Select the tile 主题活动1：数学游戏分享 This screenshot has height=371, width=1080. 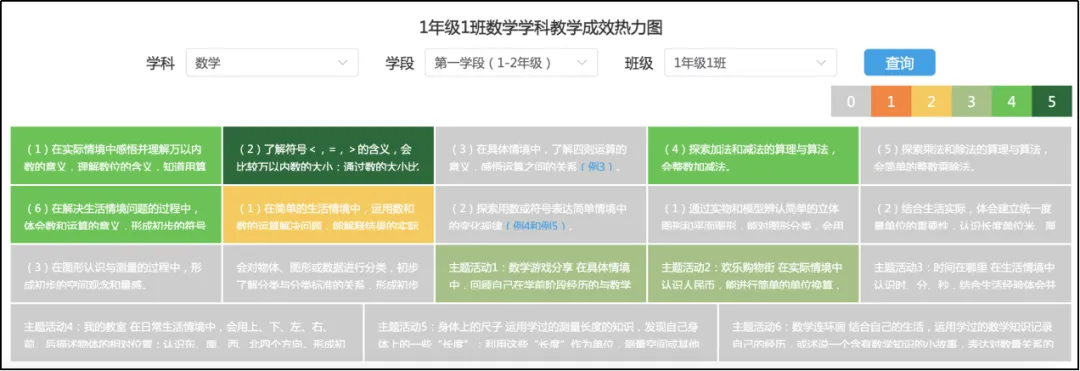tap(541, 273)
